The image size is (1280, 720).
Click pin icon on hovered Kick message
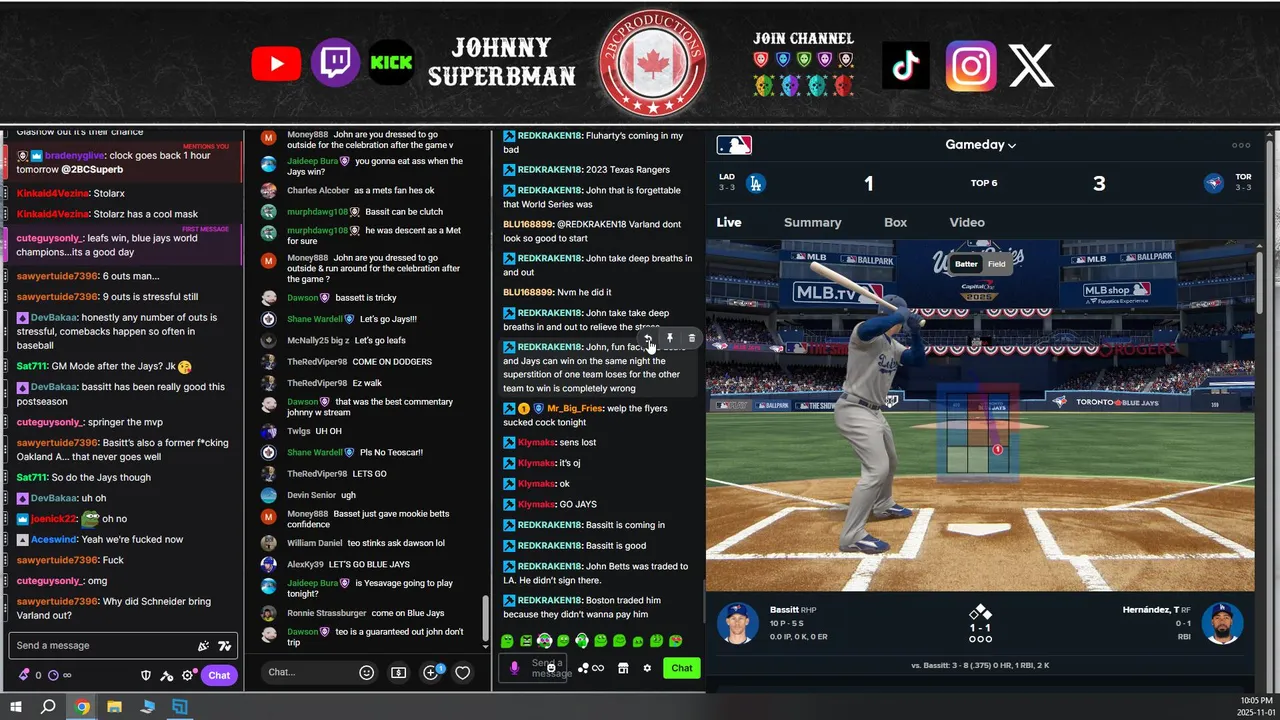pos(670,339)
